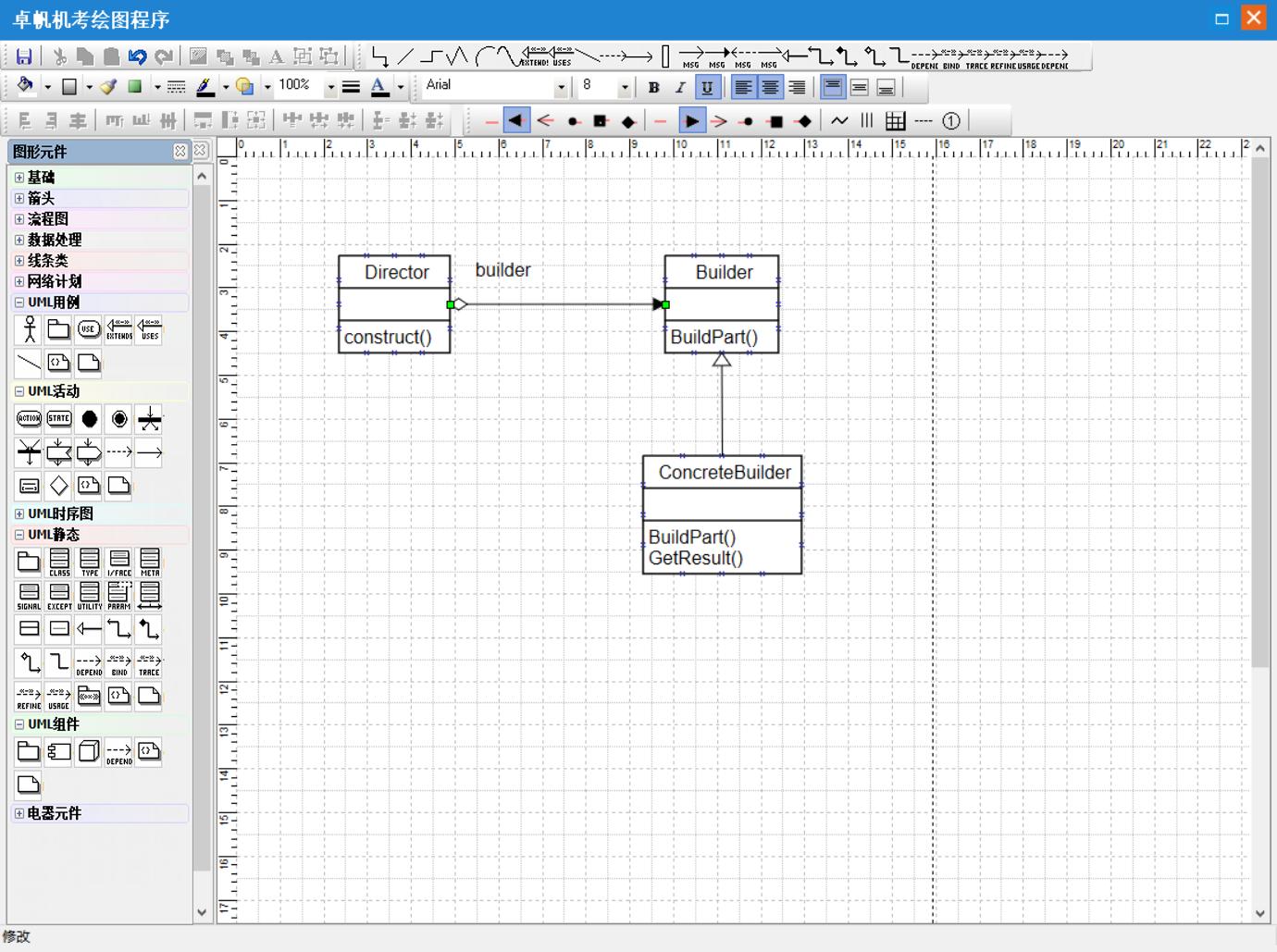Pick the diamond decision shape in UML活动

(x=59, y=485)
